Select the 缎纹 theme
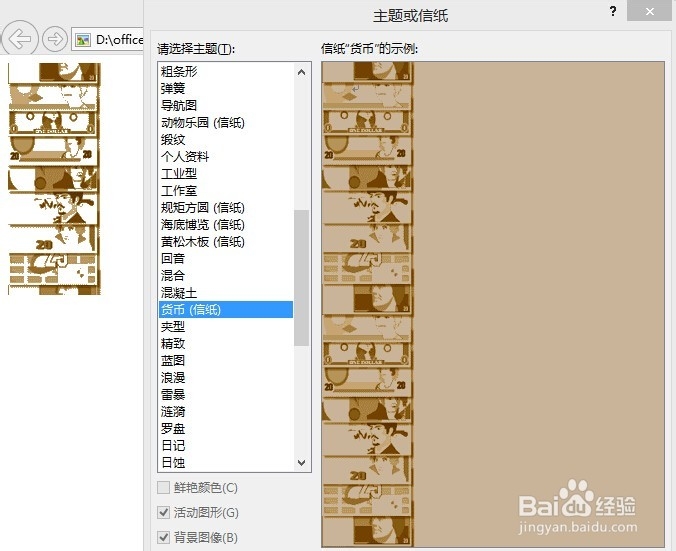 coord(226,140)
